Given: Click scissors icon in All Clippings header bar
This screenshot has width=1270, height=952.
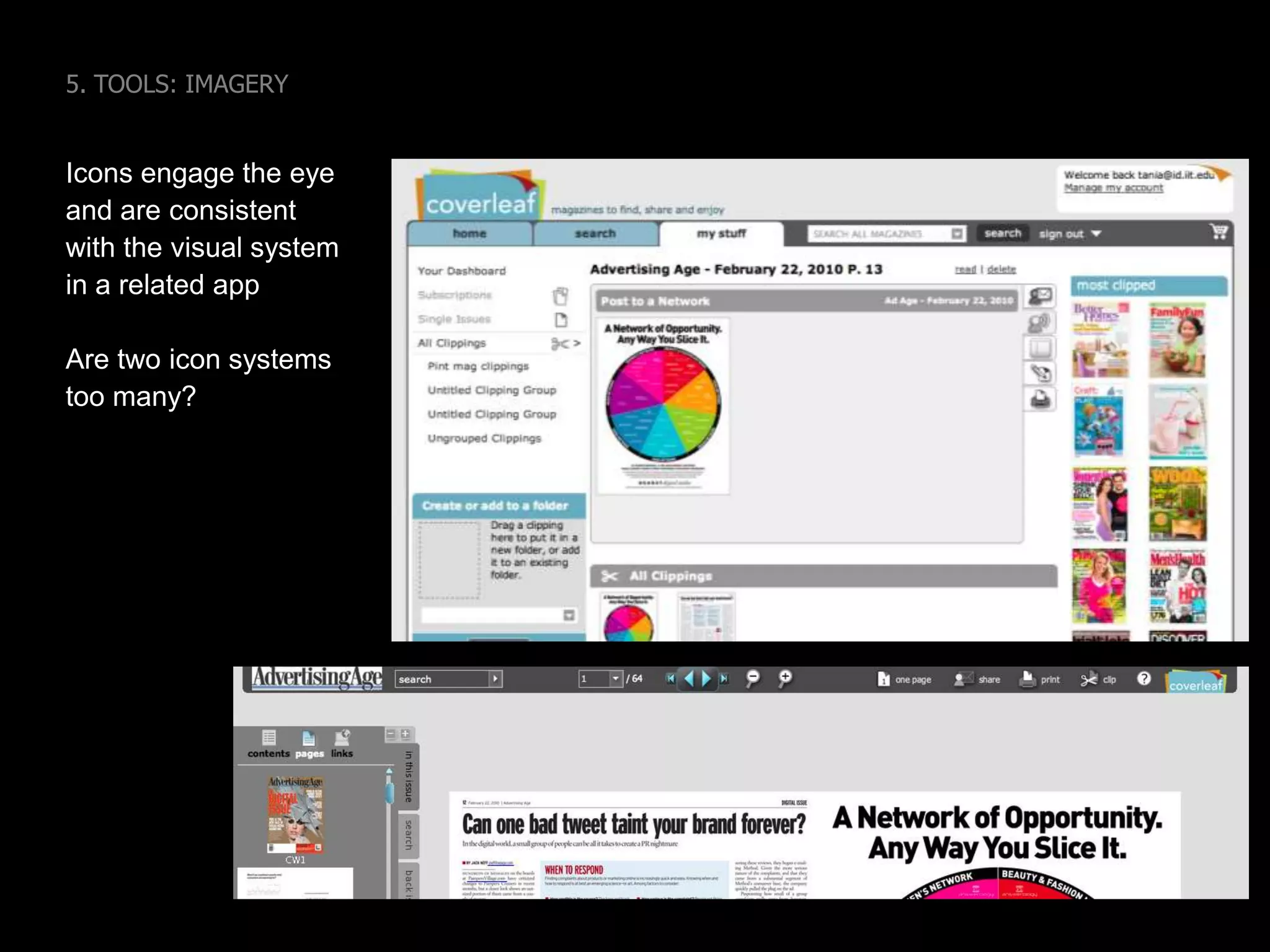Looking at the screenshot, I should (x=610, y=576).
